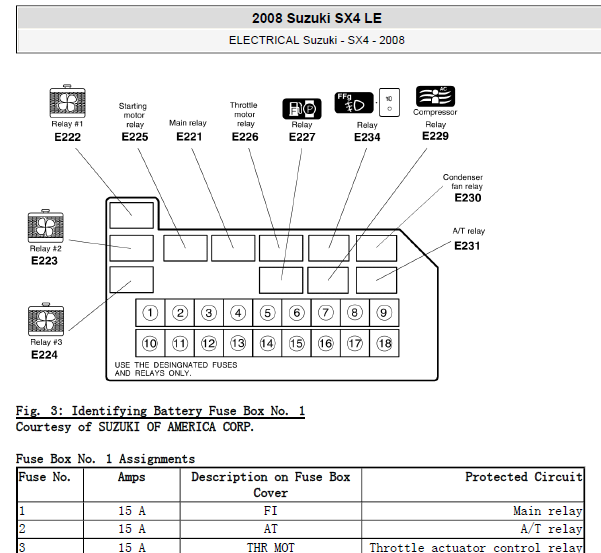Open 'Fig. 3: Identifying Battery Fuse Box No. 1' link
Viewport: 601px width, 553px height.
coord(160,411)
